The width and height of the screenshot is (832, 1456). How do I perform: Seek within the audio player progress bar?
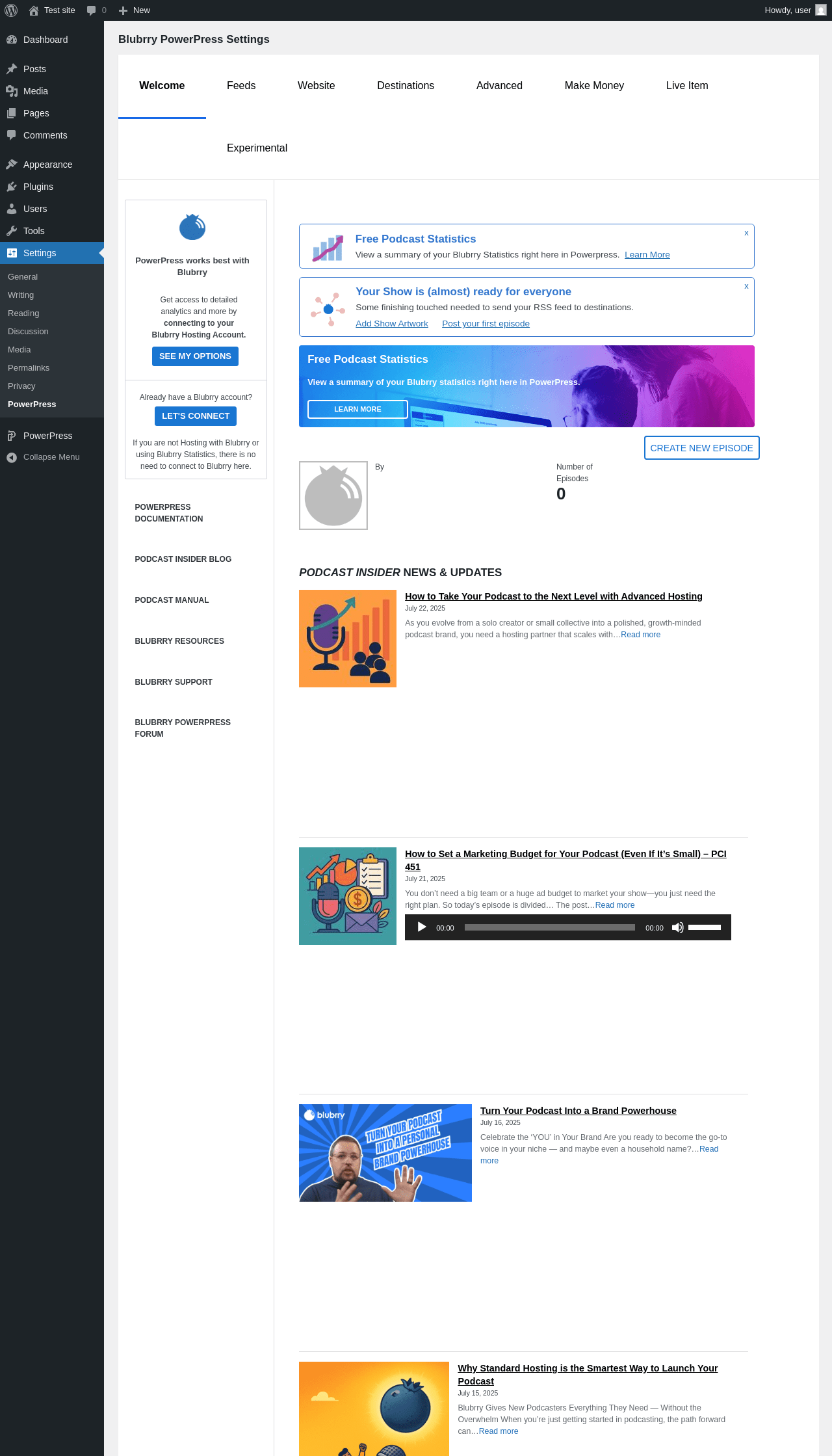pos(550,927)
